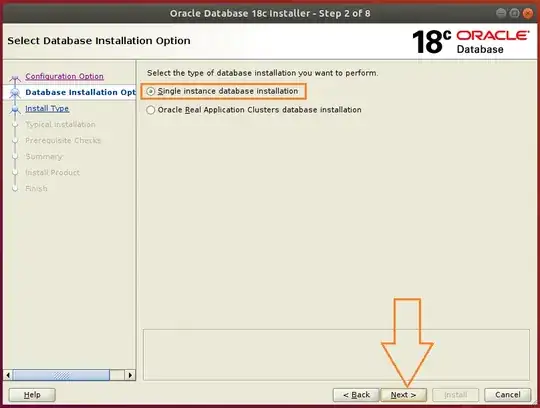Open the Help button
This screenshot has height=408, width=540.
tap(32, 395)
